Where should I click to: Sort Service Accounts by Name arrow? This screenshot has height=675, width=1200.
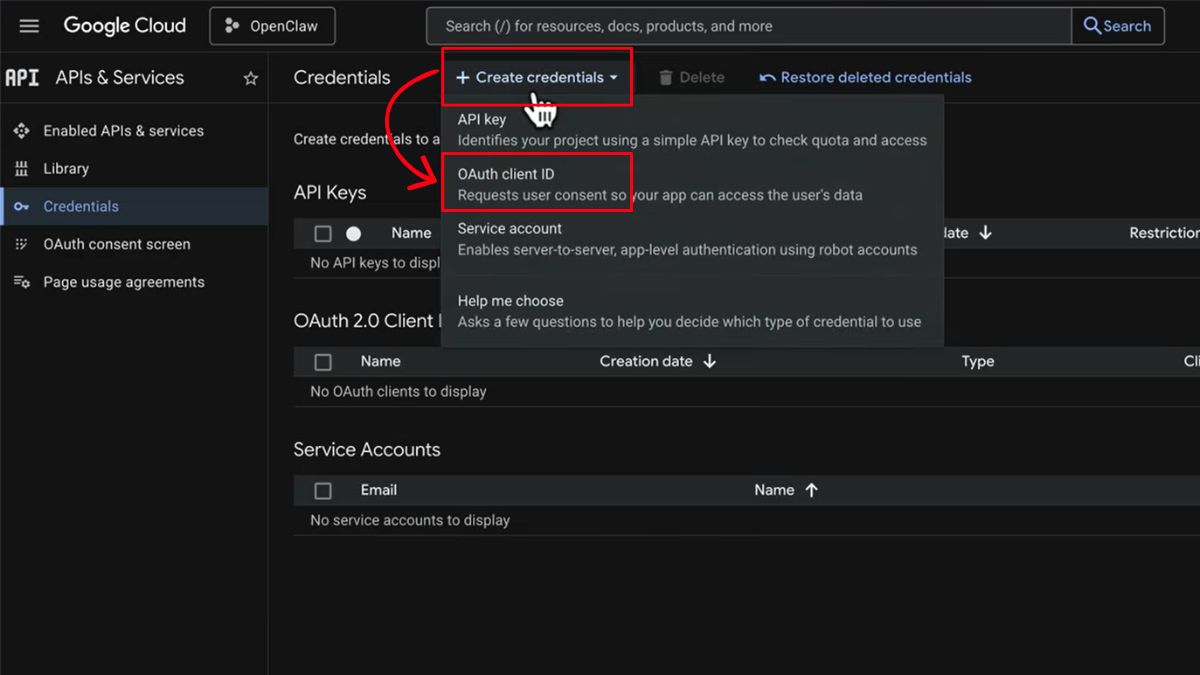pos(811,490)
